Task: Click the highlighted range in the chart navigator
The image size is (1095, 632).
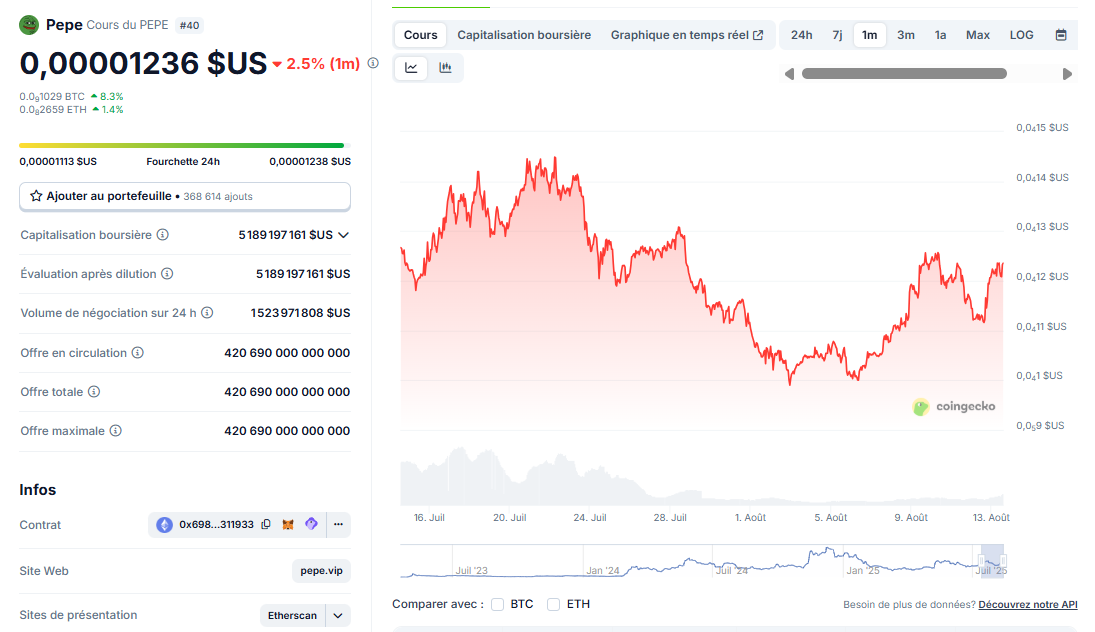Action: click(992, 561)
